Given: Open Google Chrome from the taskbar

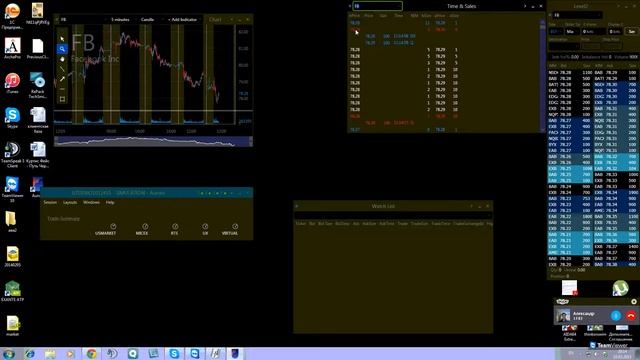Looking at the screenshot, I should point(91,354).
